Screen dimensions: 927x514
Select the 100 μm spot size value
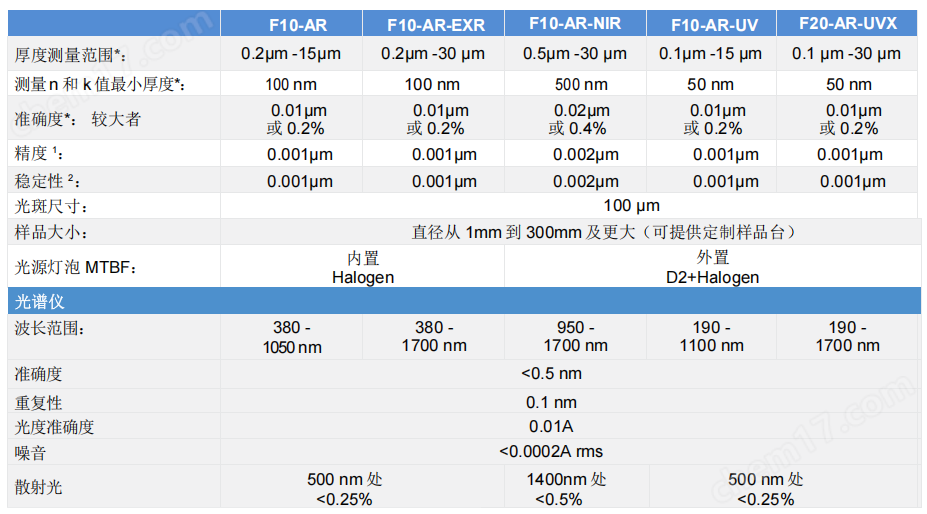pyautogui.click(x=632, y=206)
